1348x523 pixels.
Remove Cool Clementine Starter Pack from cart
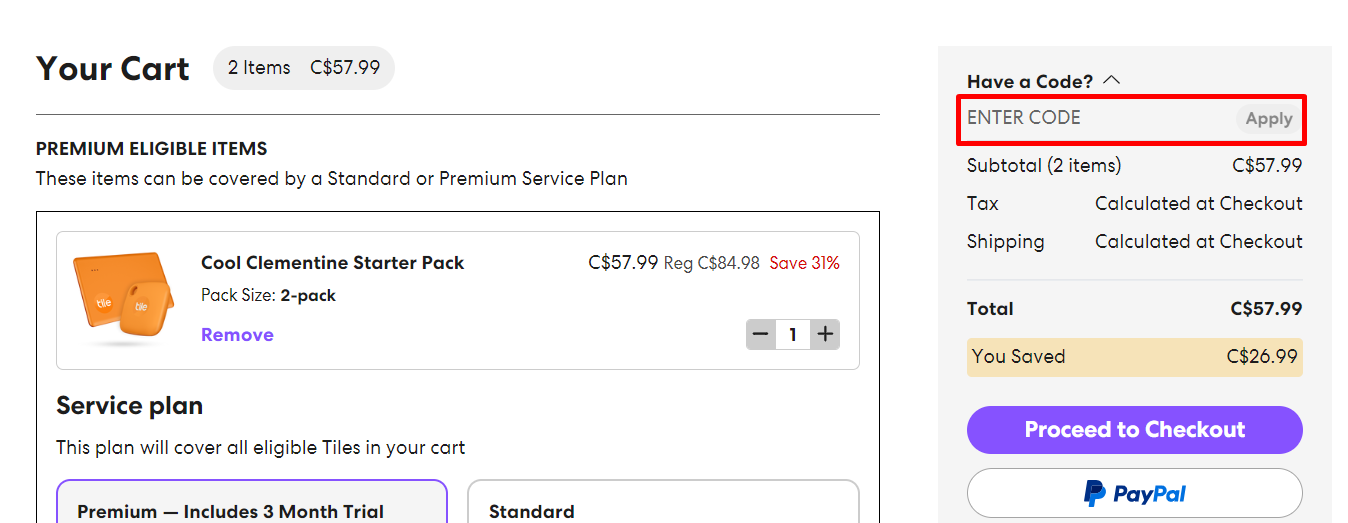237,335
